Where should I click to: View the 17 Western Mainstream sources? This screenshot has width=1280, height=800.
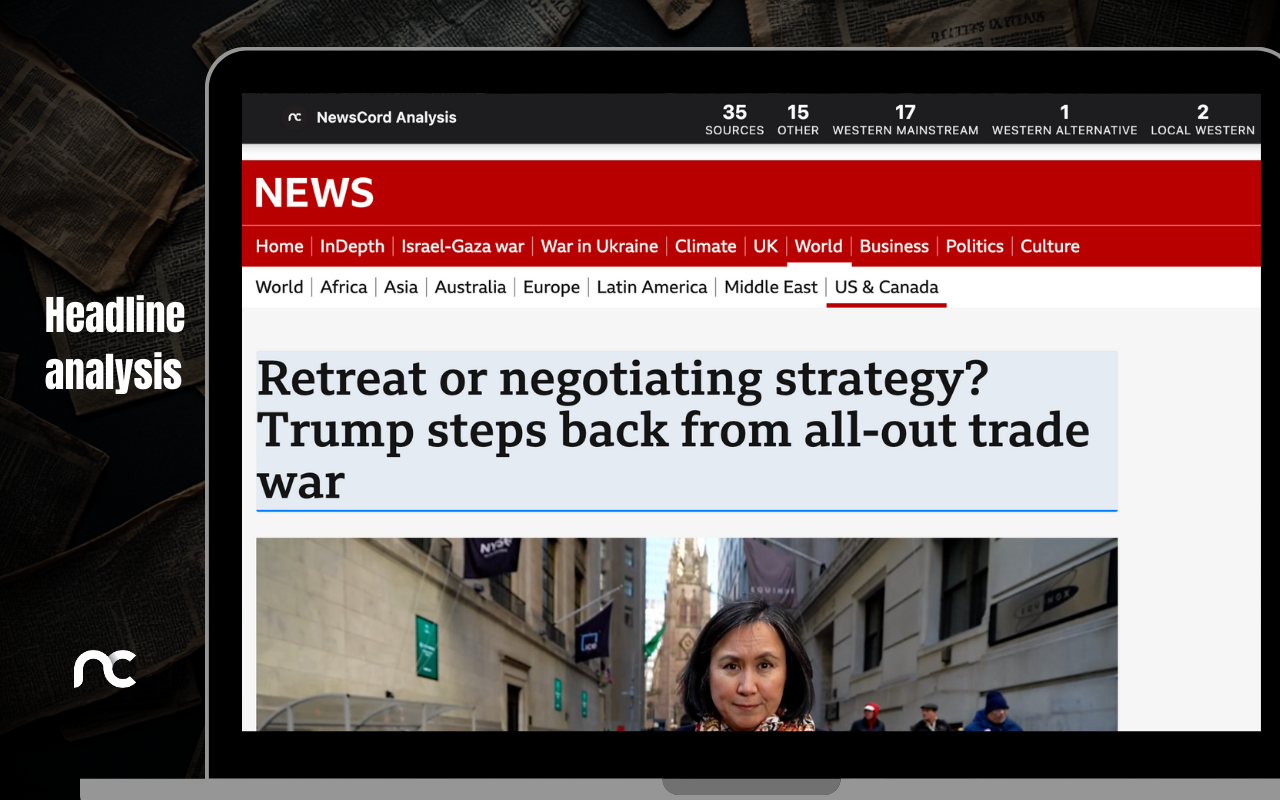pyautogui.click(x=905, y=119)
